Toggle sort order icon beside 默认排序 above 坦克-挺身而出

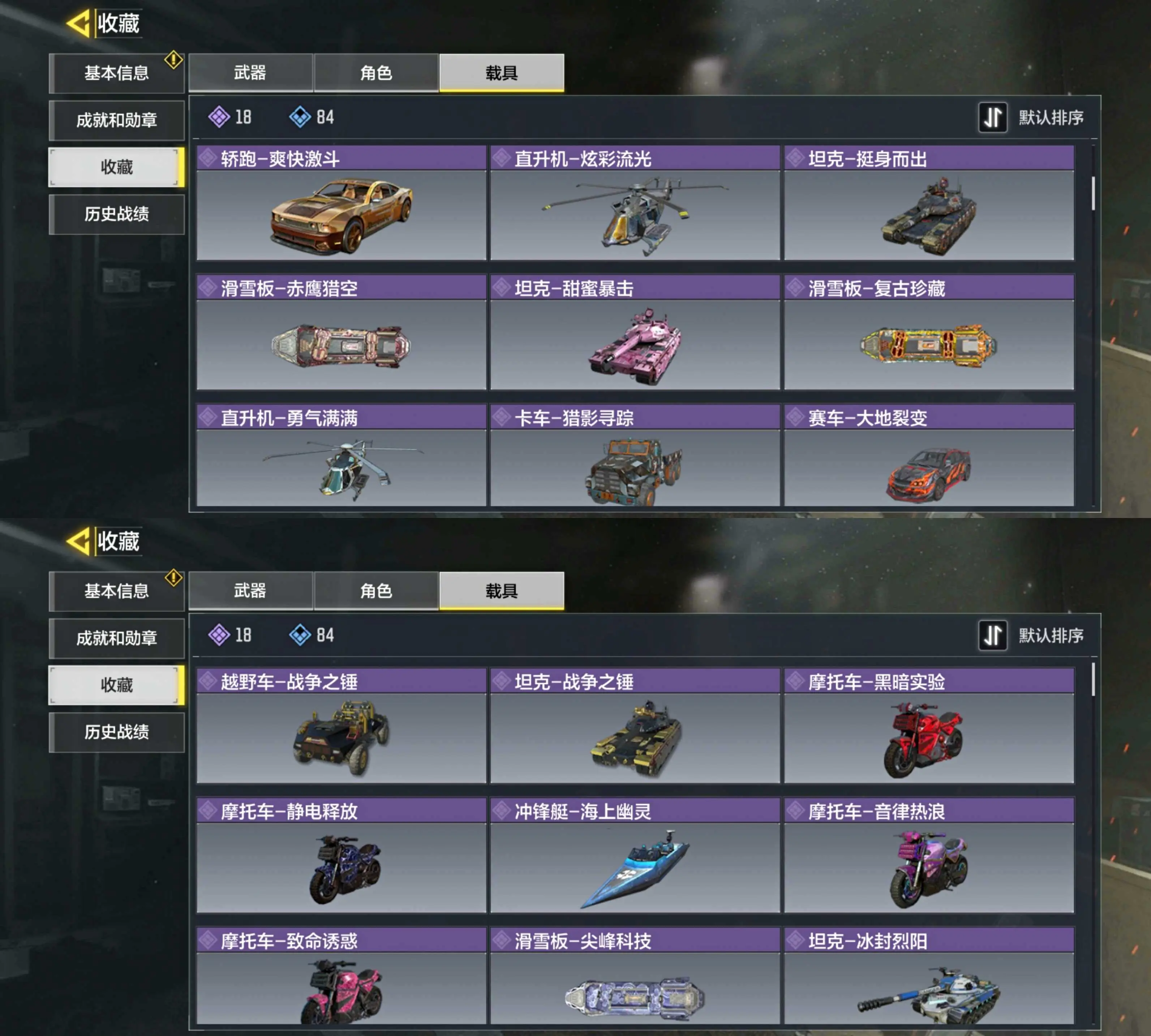(x=993, y=118)
